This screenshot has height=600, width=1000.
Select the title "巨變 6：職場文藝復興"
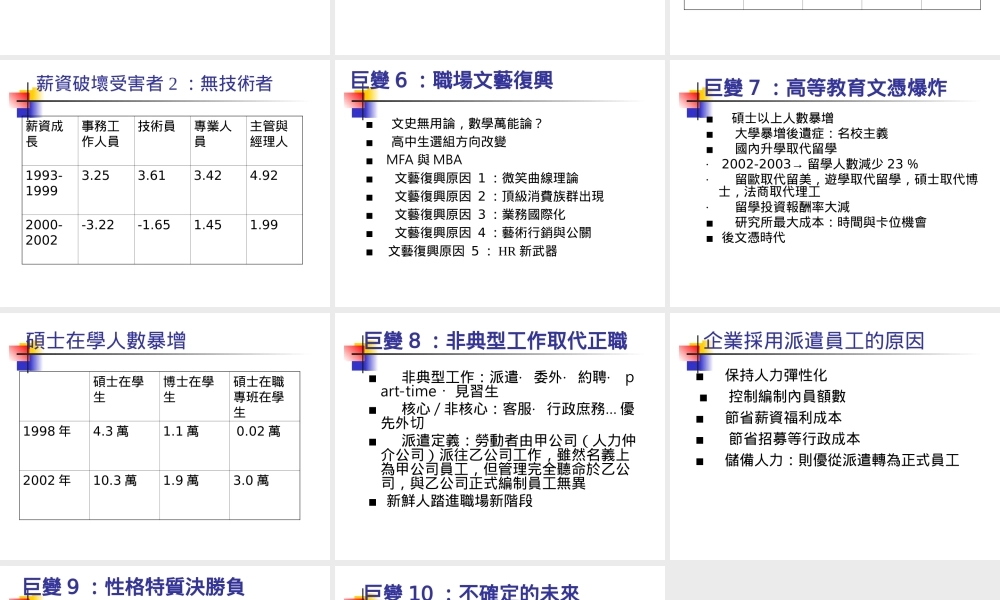(450, 81)
